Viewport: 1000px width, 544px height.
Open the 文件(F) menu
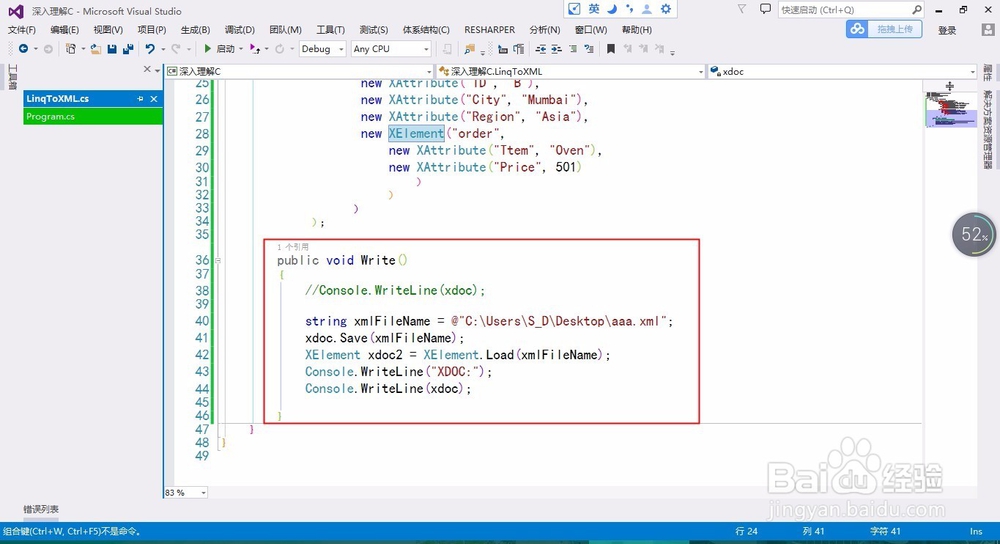click(22, 30)
